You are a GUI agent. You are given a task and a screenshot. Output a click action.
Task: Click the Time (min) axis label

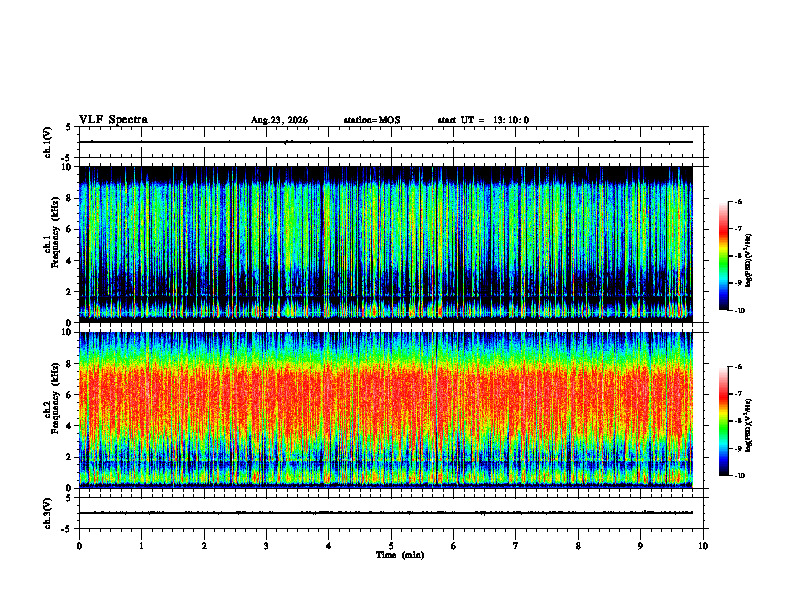pyautogui.click(x=400, y=555)
